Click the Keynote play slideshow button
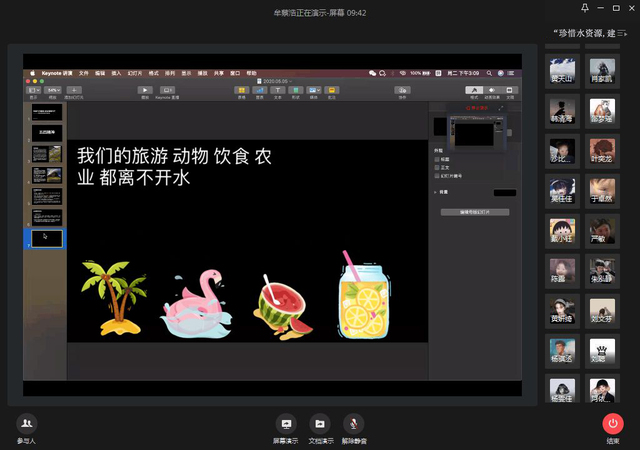Image resolution: width=640 pixels, height=450 pixels. tap(145, 90)
